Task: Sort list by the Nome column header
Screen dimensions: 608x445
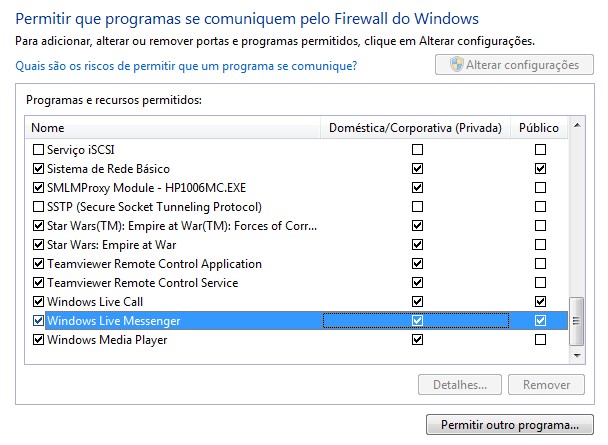Action: point(170,128)
